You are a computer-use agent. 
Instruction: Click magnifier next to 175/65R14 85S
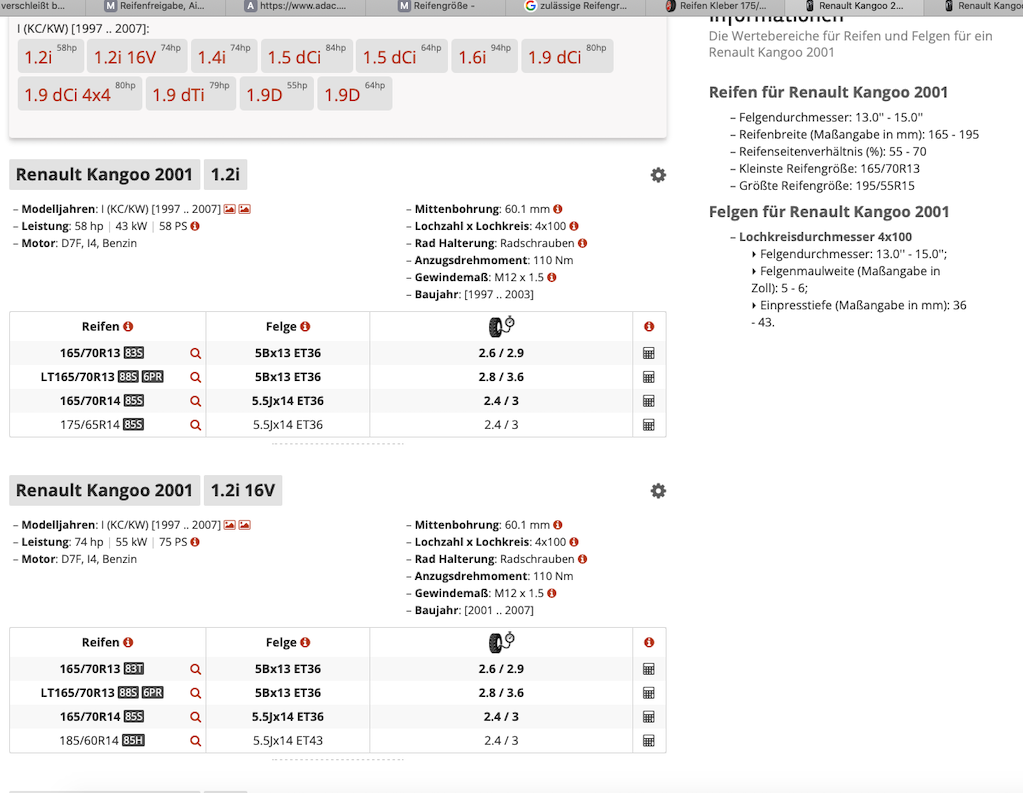point(196,425)
